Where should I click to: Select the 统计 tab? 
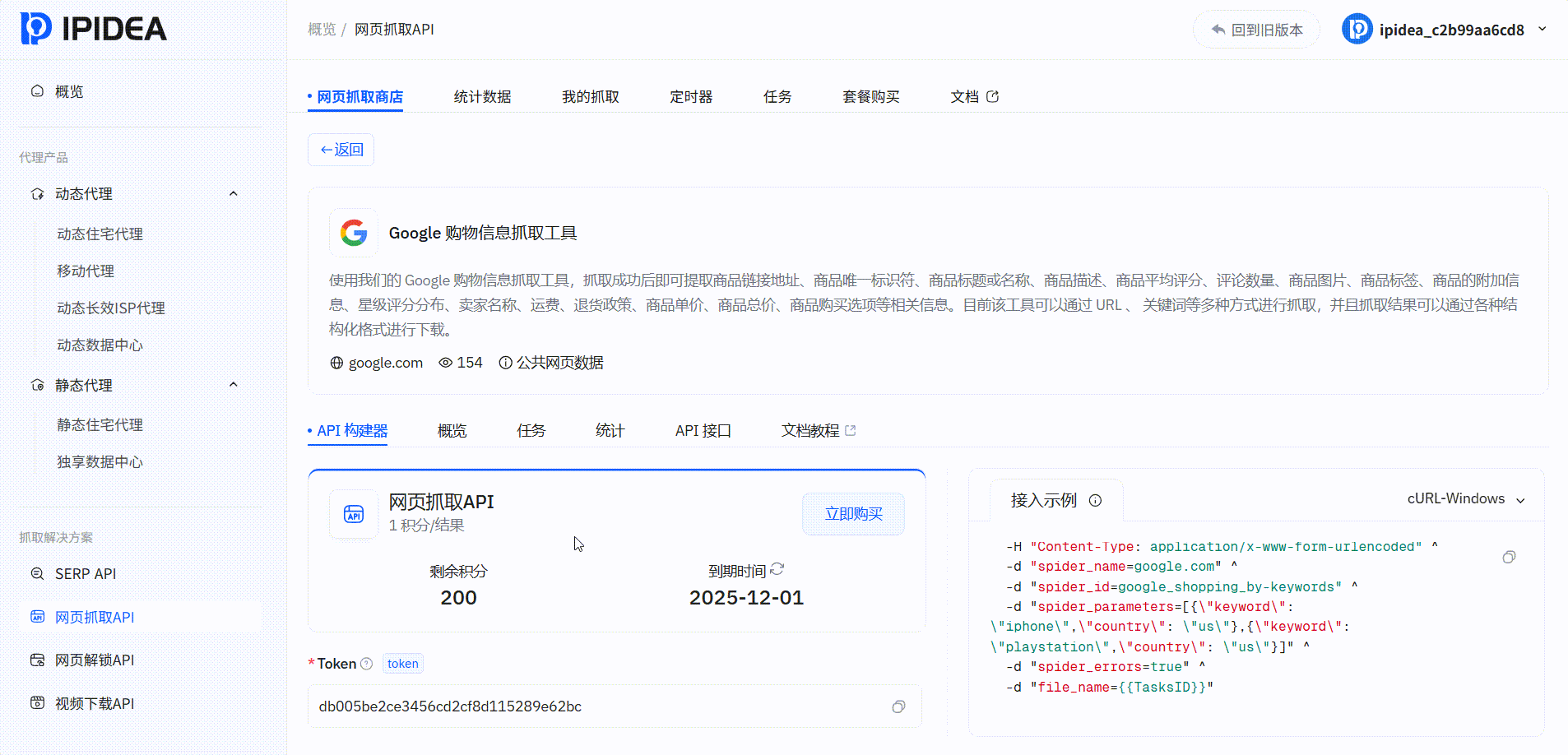[610, 431]
